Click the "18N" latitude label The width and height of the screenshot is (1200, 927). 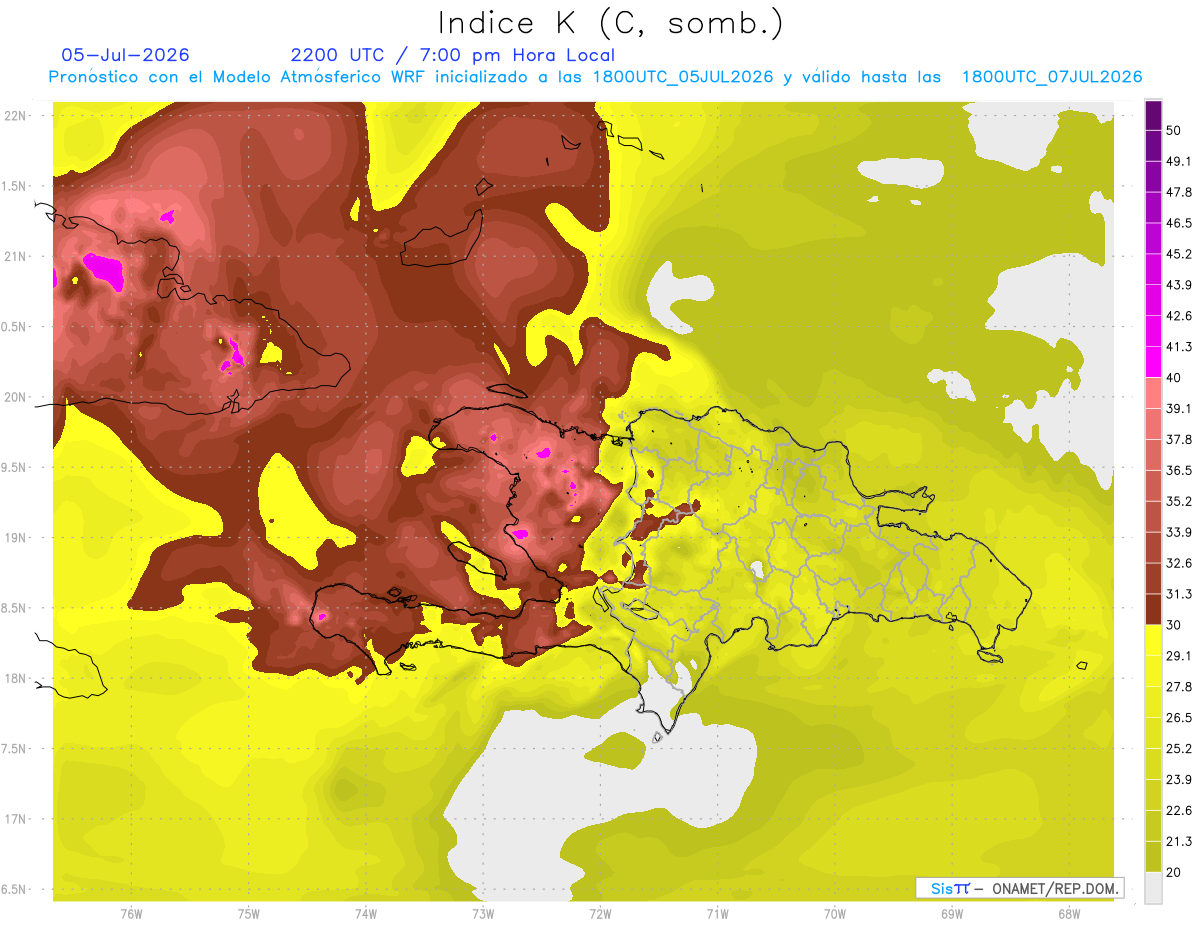coord(16,678)
